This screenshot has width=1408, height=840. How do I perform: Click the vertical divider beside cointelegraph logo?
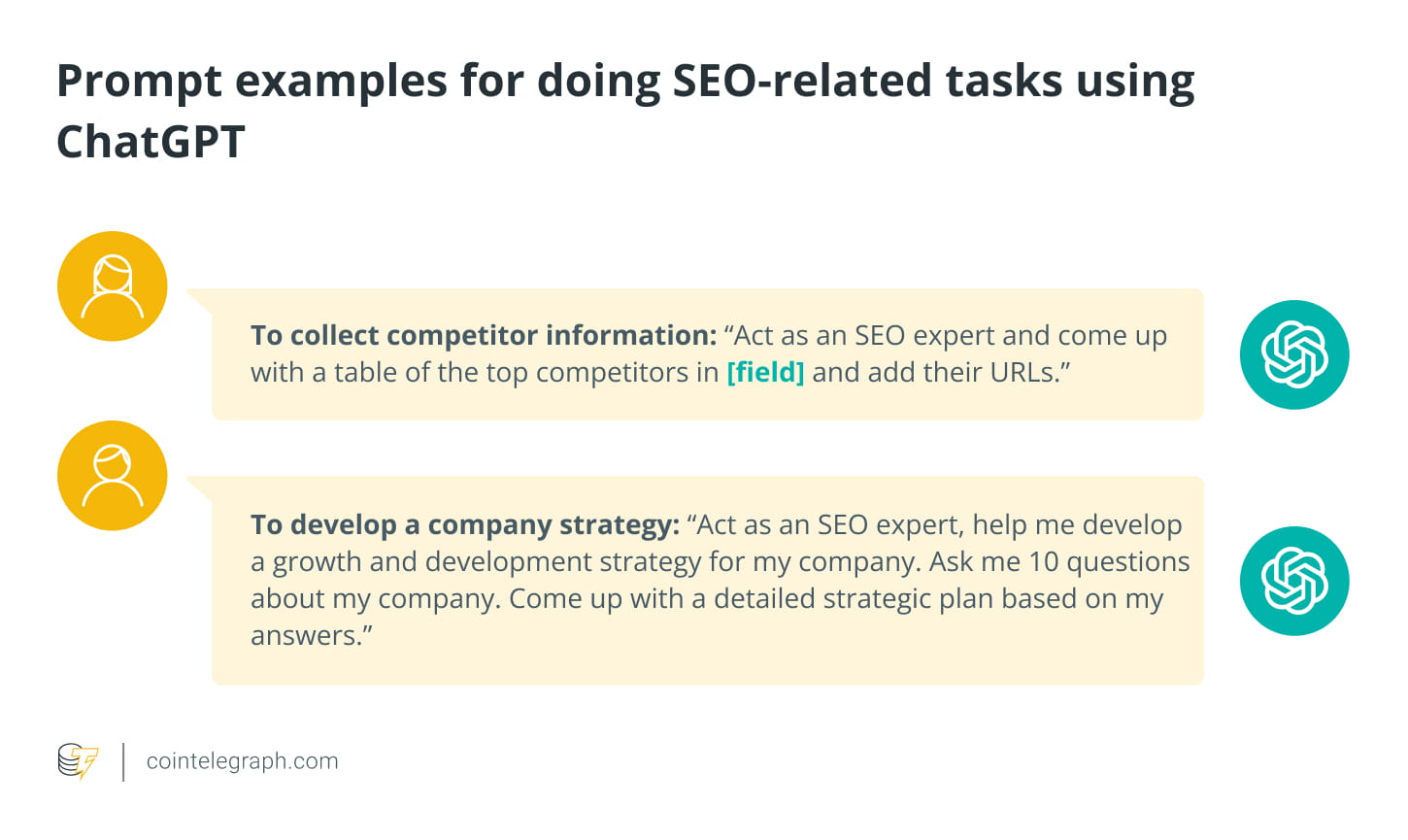(123, 761)
